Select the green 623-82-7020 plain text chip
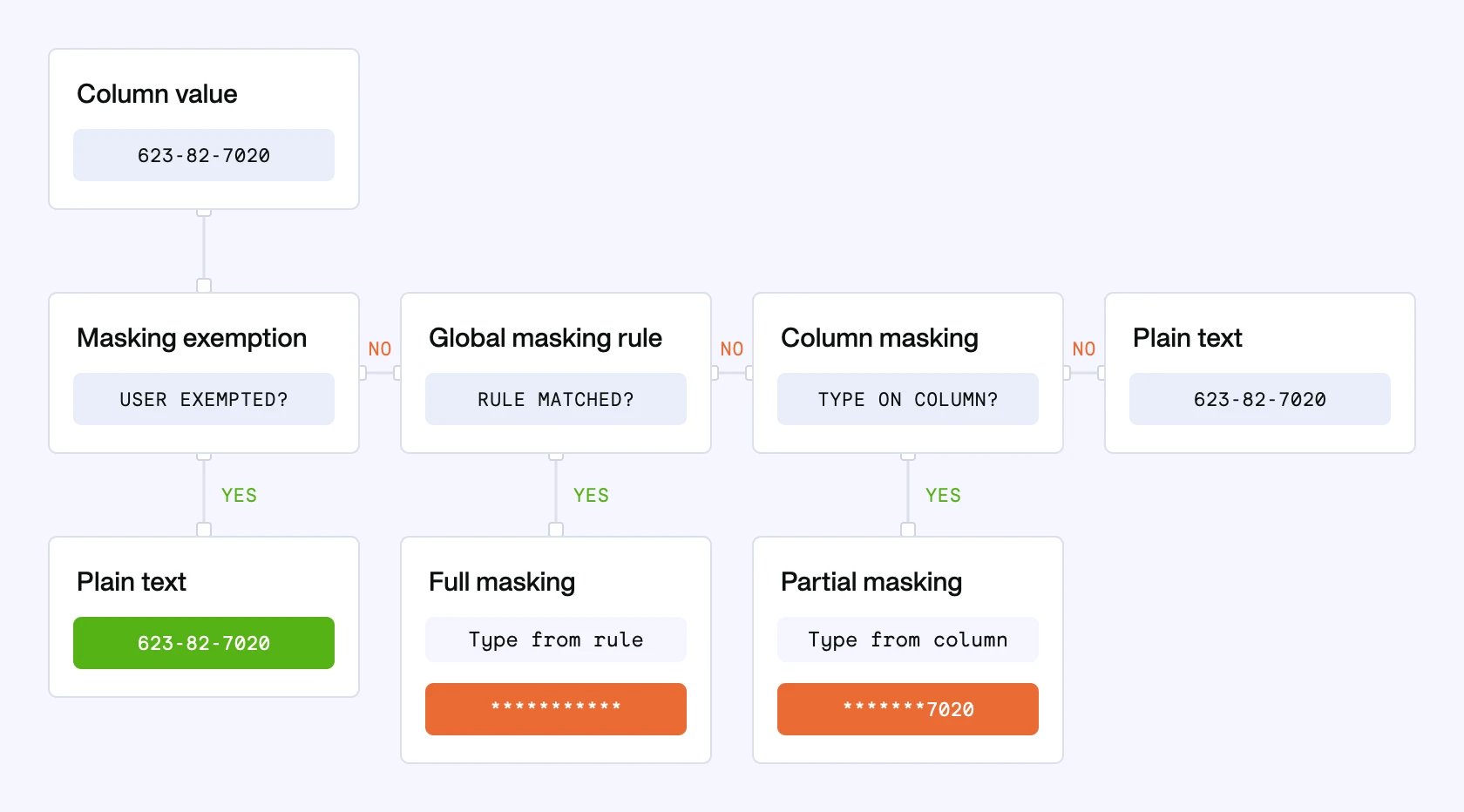 tap(204, 643)
